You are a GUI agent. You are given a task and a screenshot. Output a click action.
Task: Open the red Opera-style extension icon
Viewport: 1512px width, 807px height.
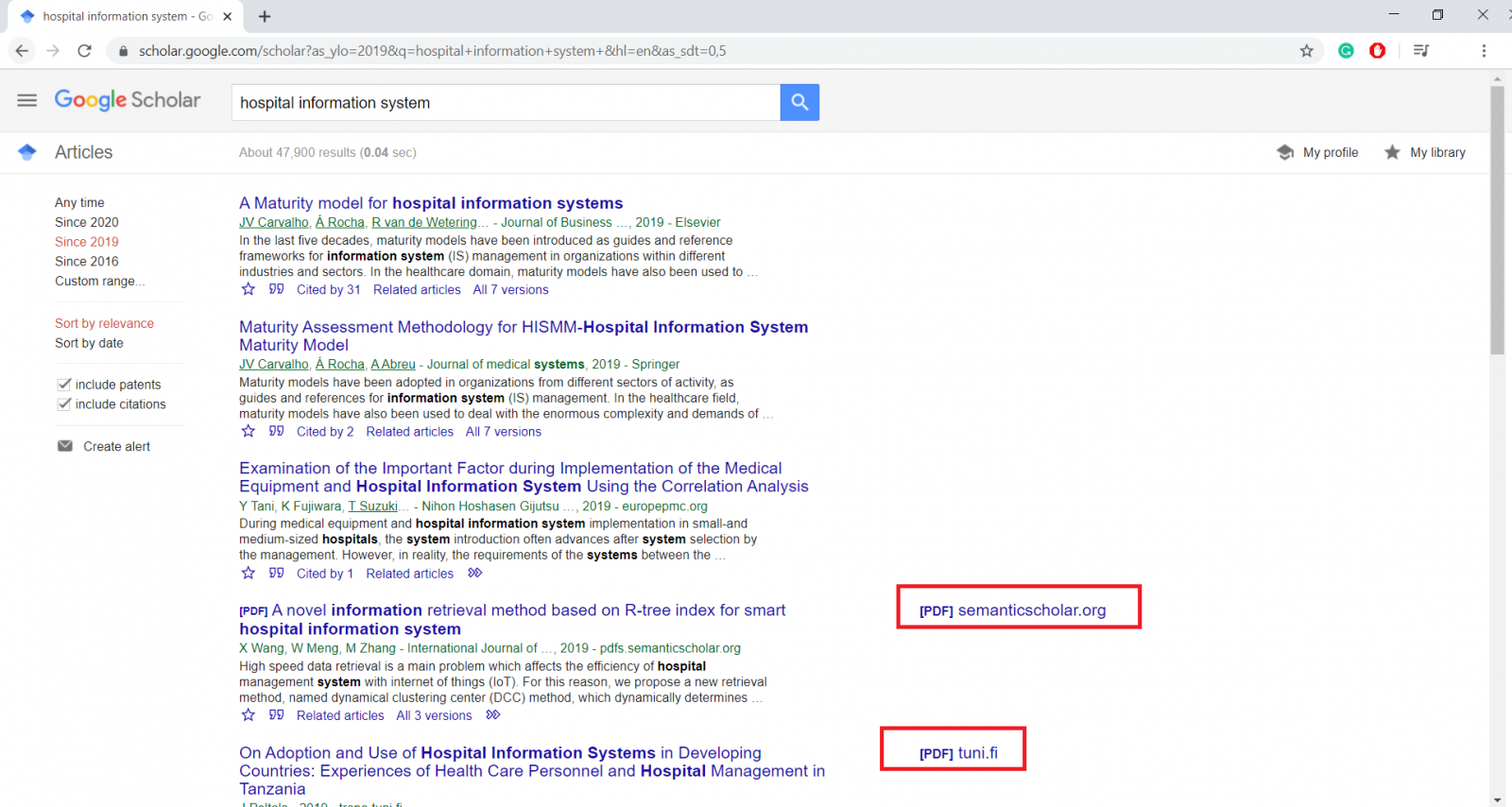pyautogui.click(x=1378, y=51)
